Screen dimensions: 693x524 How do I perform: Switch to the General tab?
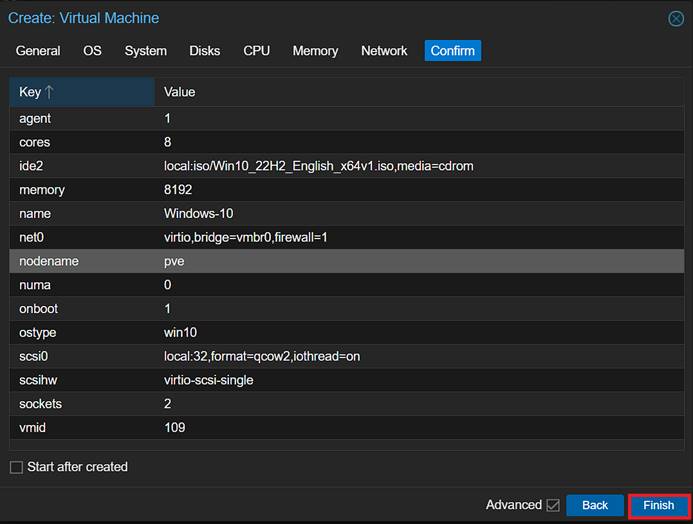38,51
